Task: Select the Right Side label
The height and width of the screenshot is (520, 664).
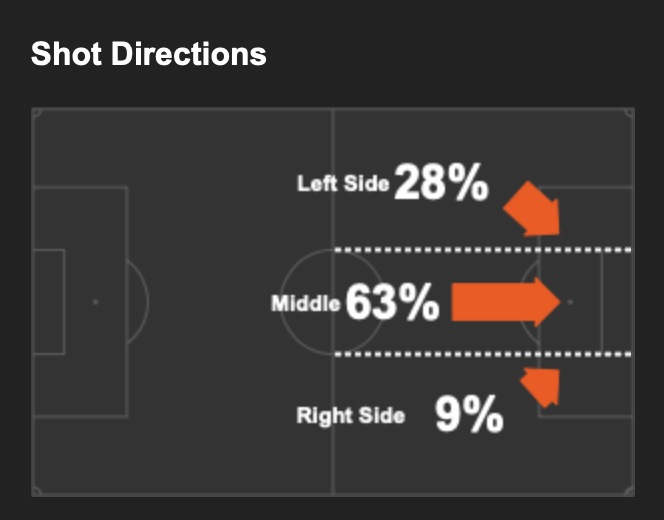Action: click(x=351, y=415)
